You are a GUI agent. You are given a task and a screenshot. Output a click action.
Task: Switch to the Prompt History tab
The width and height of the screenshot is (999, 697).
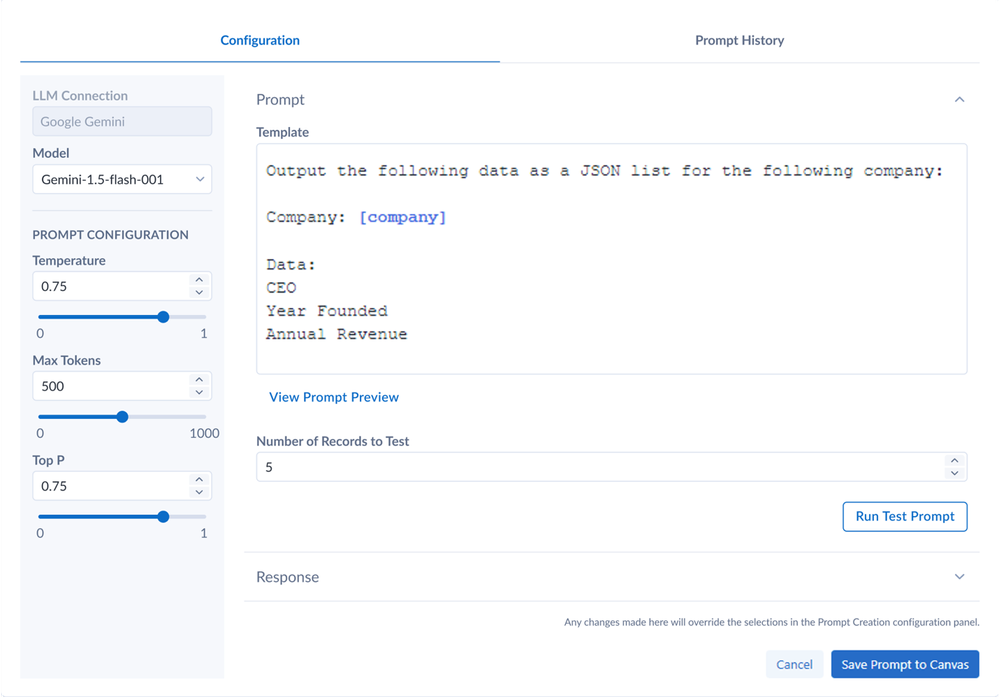click(x=739, y=41)
